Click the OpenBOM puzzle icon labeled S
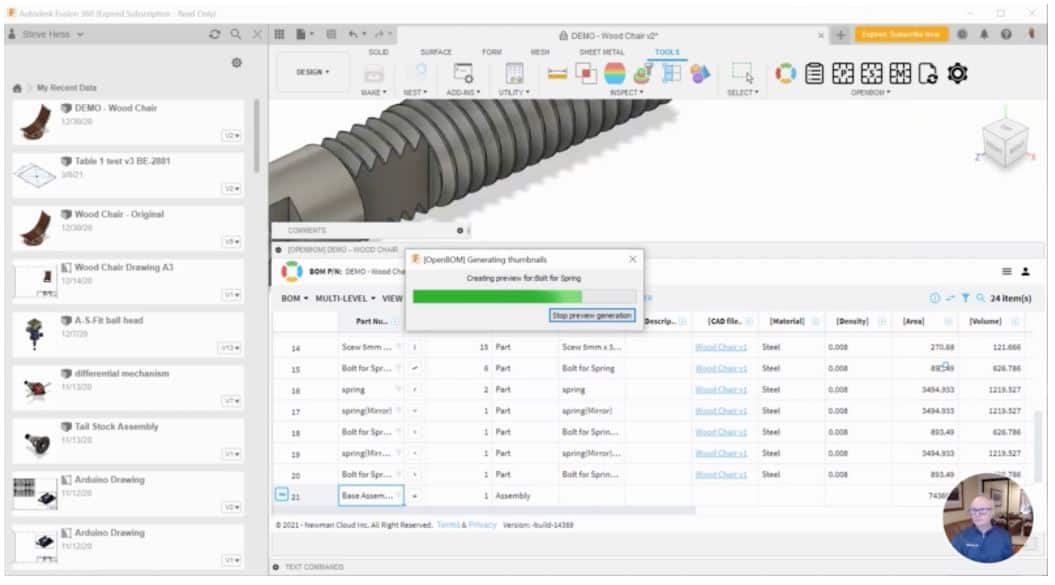The width and height of the screenshot is (1055, 585). [x=871, y=73]
